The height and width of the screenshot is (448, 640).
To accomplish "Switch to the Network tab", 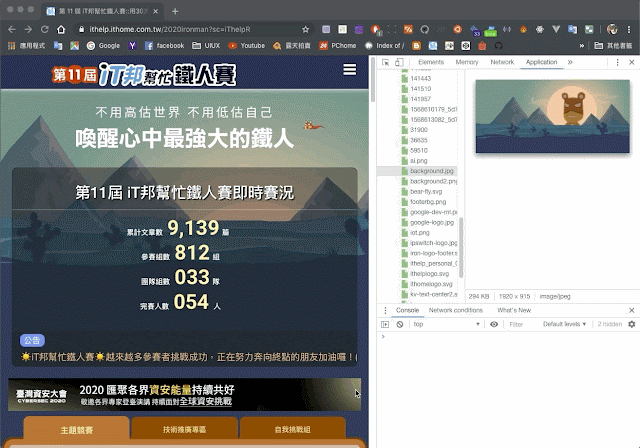I will click(x=502, y=62).
